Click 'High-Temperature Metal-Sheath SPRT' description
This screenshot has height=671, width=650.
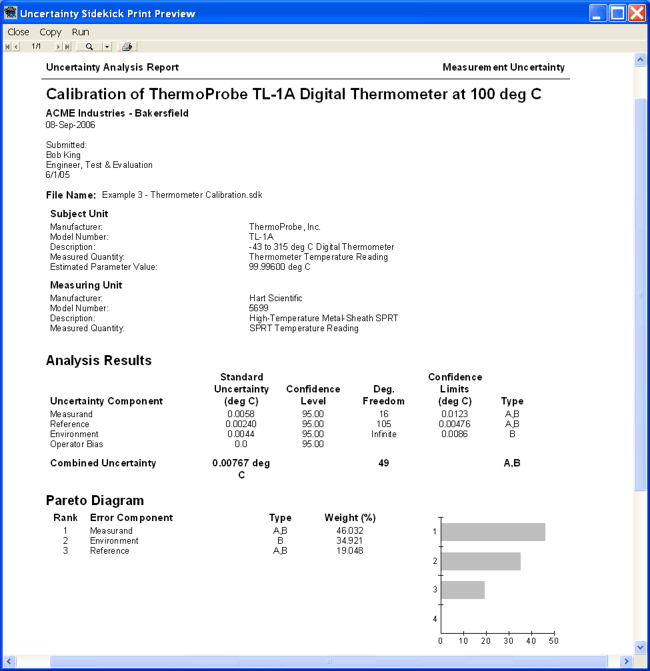pos(324,318)
